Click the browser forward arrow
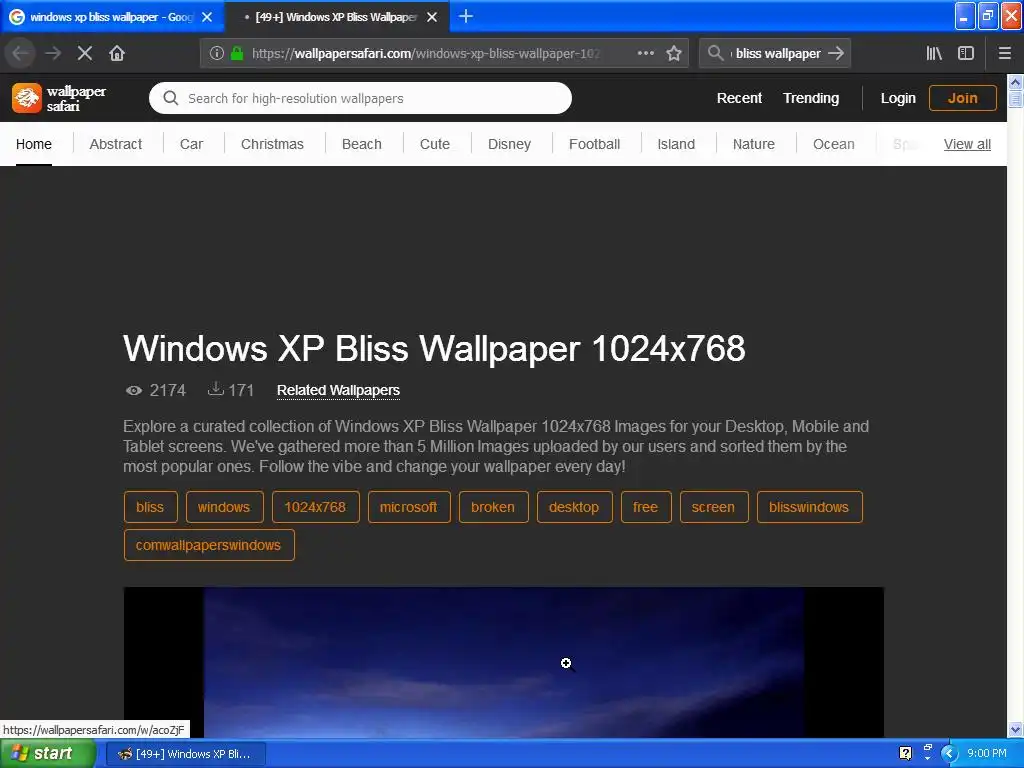Viewport: 1024px width, 768px height. point(53,53)
